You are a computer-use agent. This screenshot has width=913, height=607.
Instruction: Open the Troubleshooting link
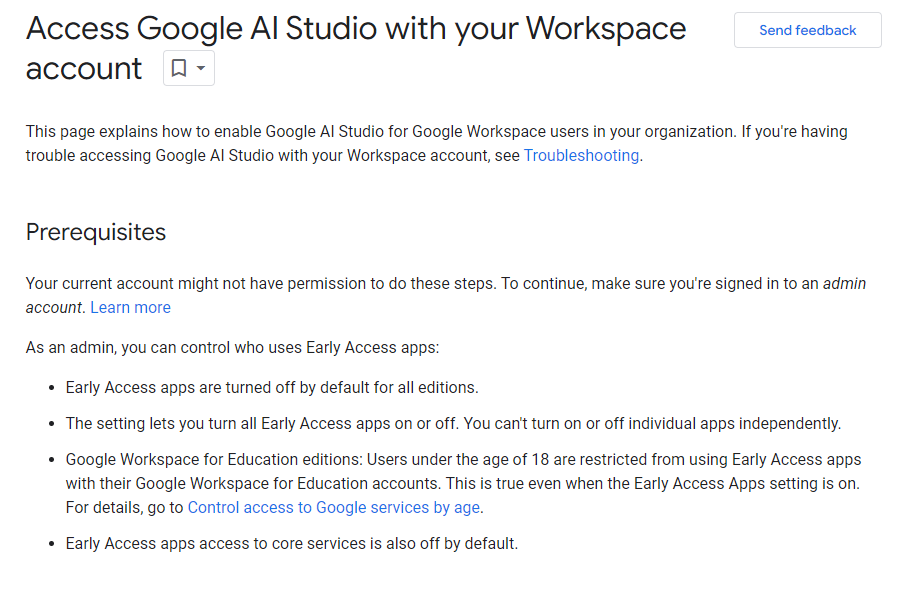click(x=581, y=155)
